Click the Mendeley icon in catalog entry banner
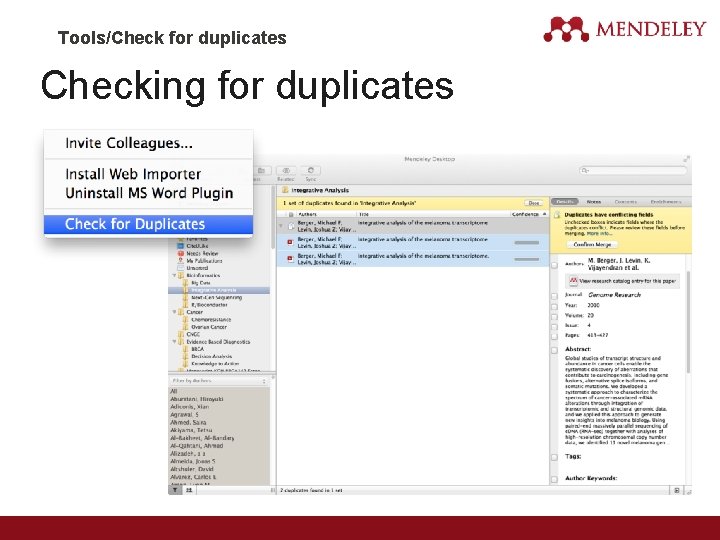The height and width of the screenshot is (540, 720). [573, 280]
